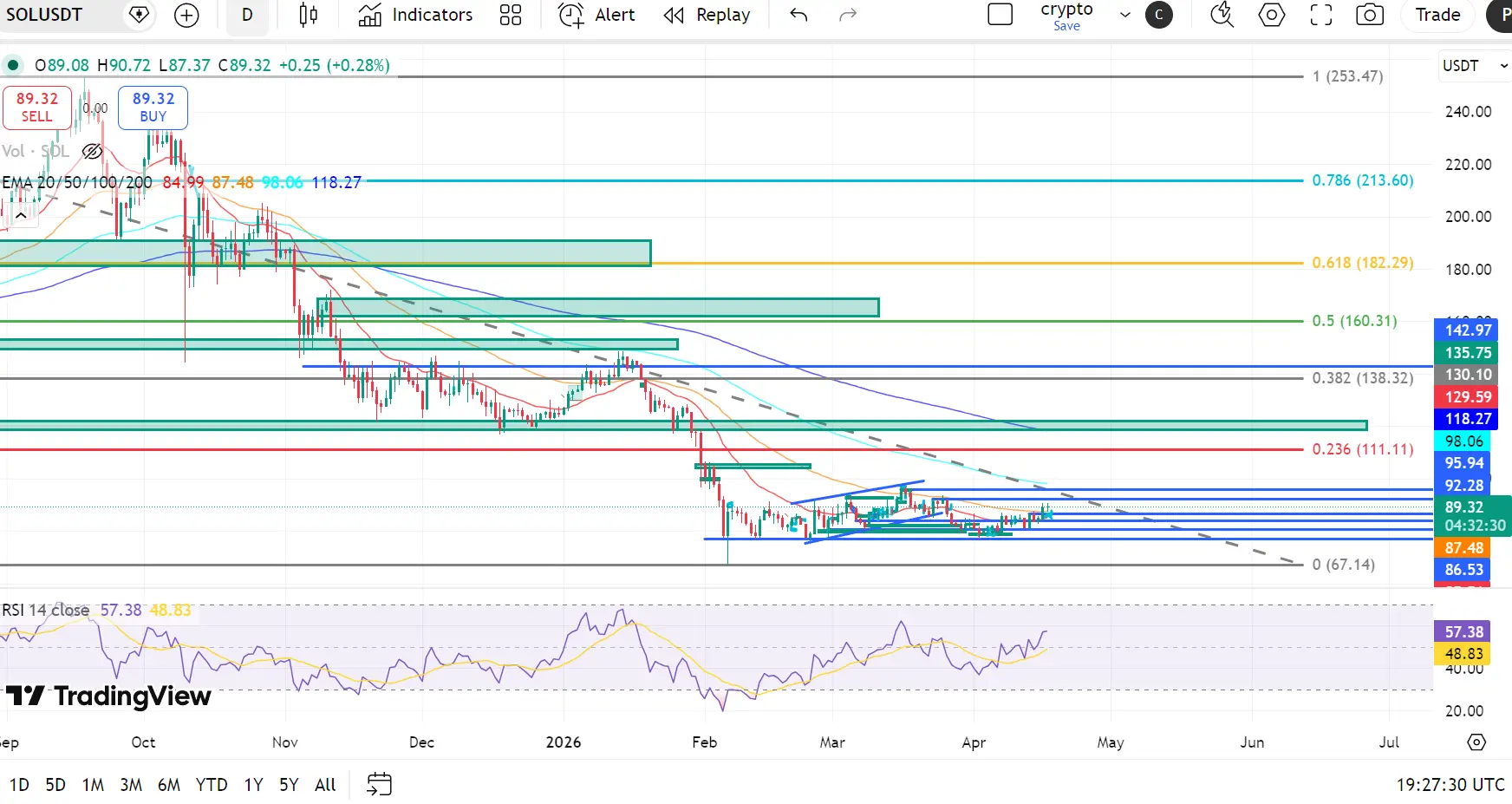Collapse the indicator legend chevron
1512x804 pixels.
[x=21, y=215]
